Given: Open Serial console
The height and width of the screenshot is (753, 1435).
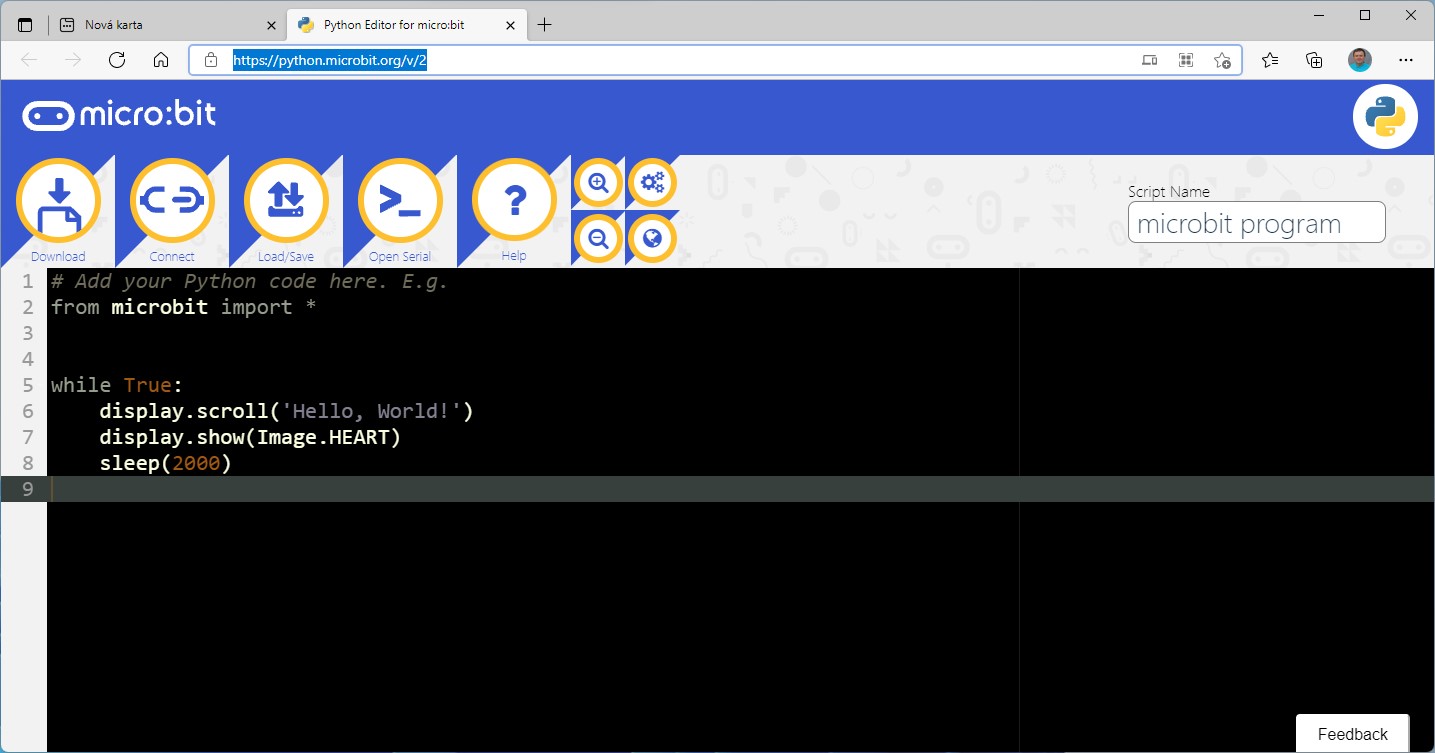Looking at the screenshot, I should pos(400,201).
